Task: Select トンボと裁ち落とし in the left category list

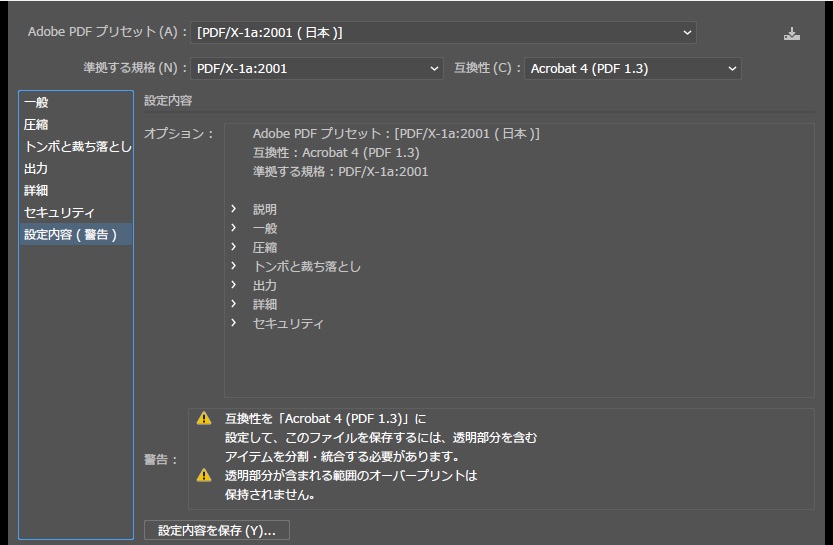Action: tap(76, 147)
